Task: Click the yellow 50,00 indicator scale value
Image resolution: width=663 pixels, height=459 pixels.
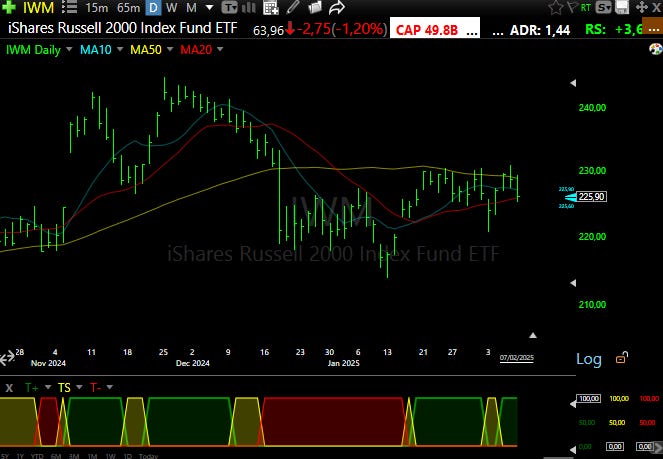Action: (616, 422)
